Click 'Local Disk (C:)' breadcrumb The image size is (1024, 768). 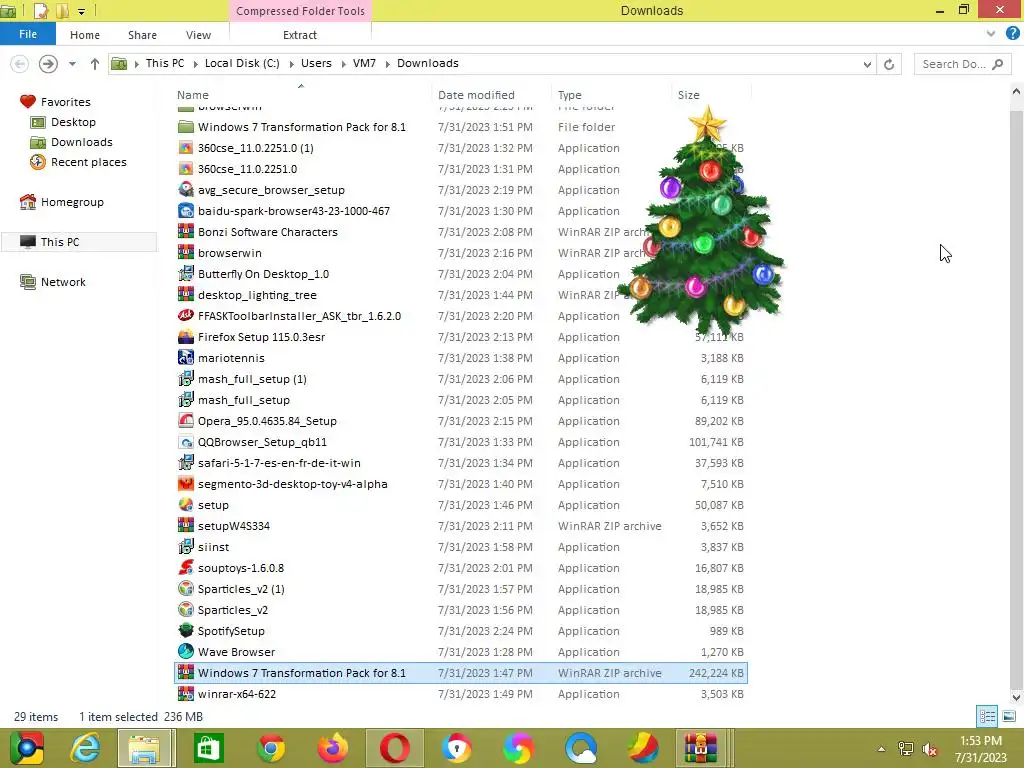coord(242,63)
